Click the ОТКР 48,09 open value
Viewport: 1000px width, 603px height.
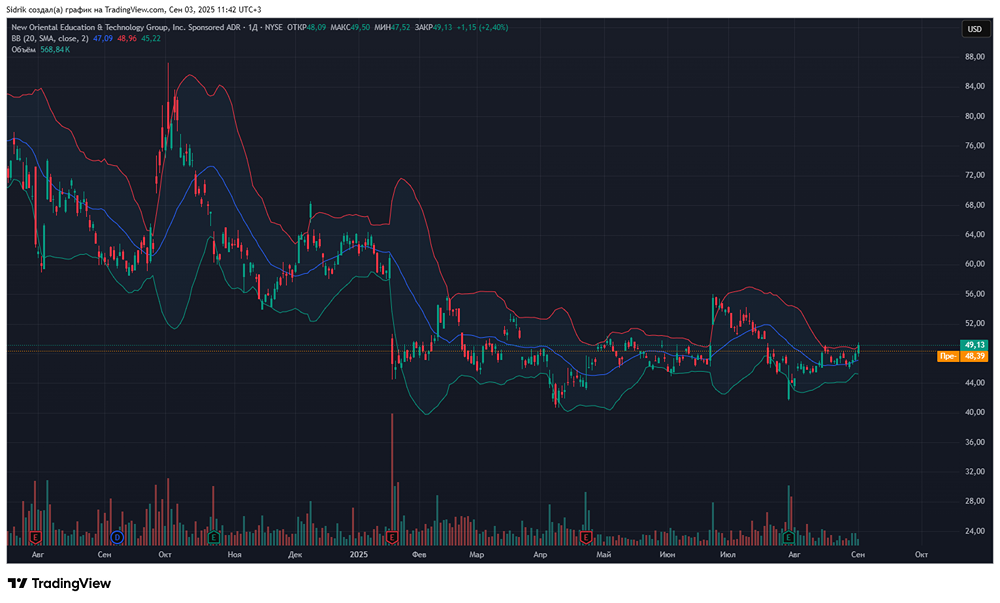point(306,27)
